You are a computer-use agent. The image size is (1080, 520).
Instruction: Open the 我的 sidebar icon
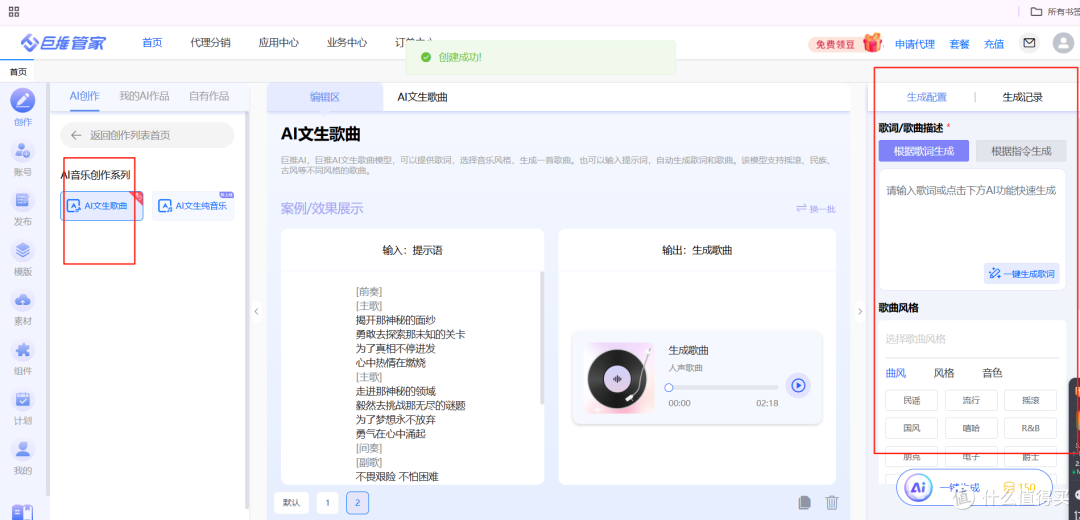pyautogui.click(x=23, y=449)
